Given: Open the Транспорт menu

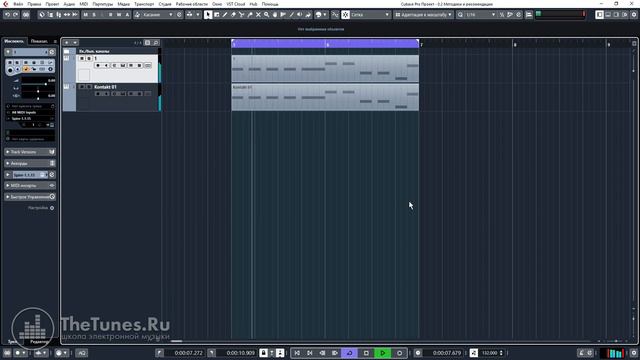Looking at the screenshot, I should 144,4.
